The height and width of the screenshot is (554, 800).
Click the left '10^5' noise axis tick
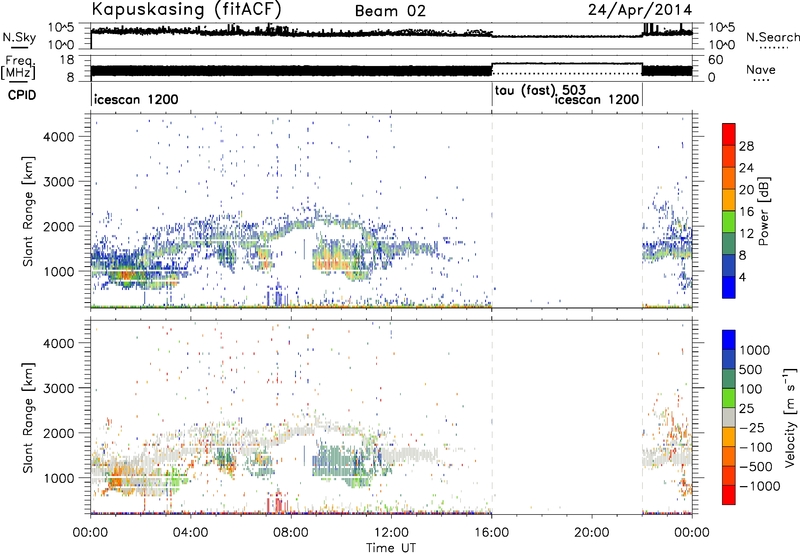click(61, 28)
